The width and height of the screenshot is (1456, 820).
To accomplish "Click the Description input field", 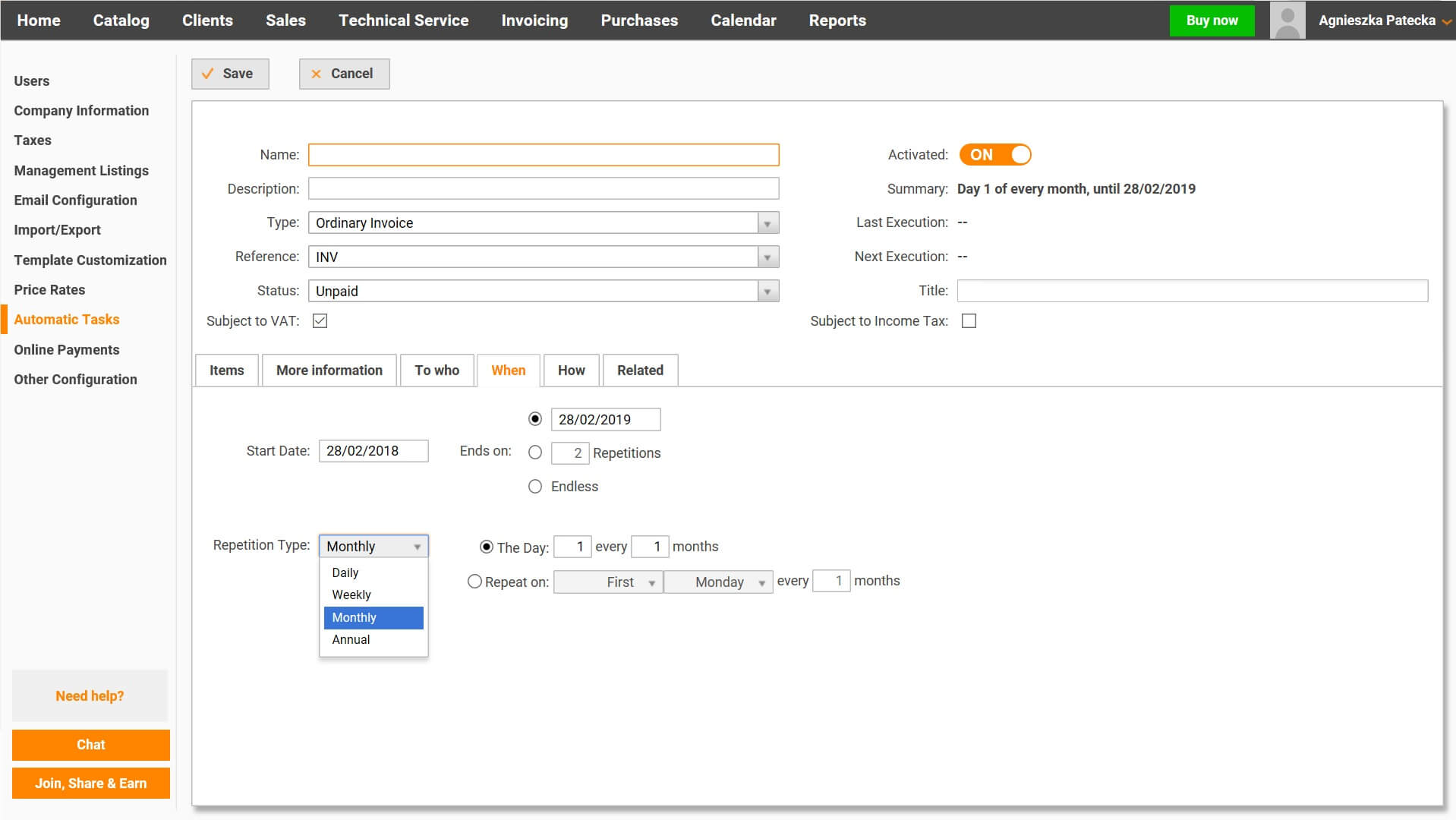I will click(x=544, y=188).
